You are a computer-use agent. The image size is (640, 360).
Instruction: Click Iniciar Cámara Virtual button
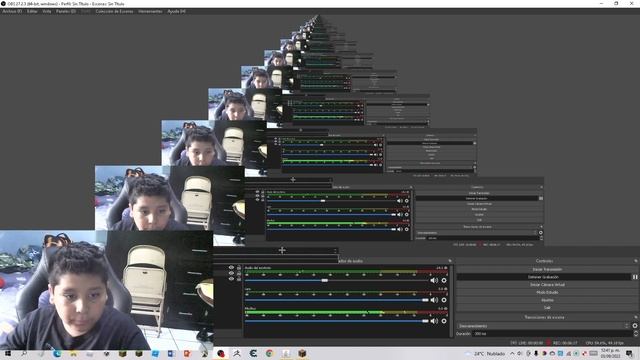click(547, 284)
